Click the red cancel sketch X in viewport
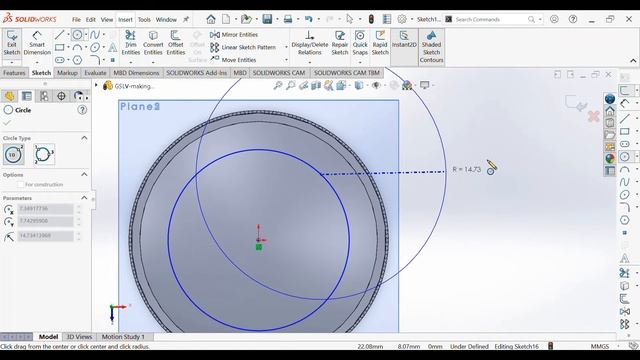This screenshot has height=360, width=640. (593, 117)
